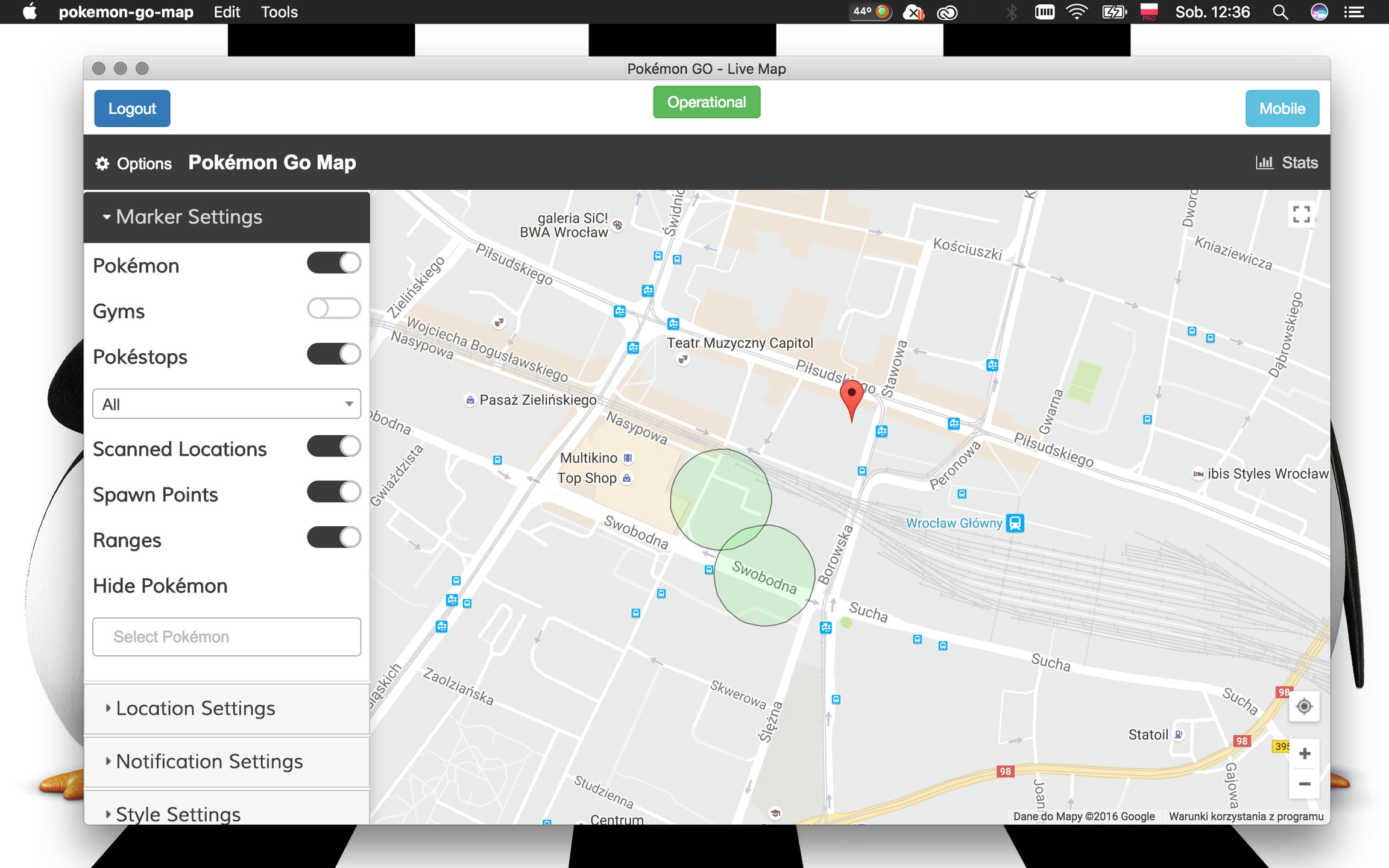Click the Logout button
Screen dimensions: 1389x868
coord(132,108)
